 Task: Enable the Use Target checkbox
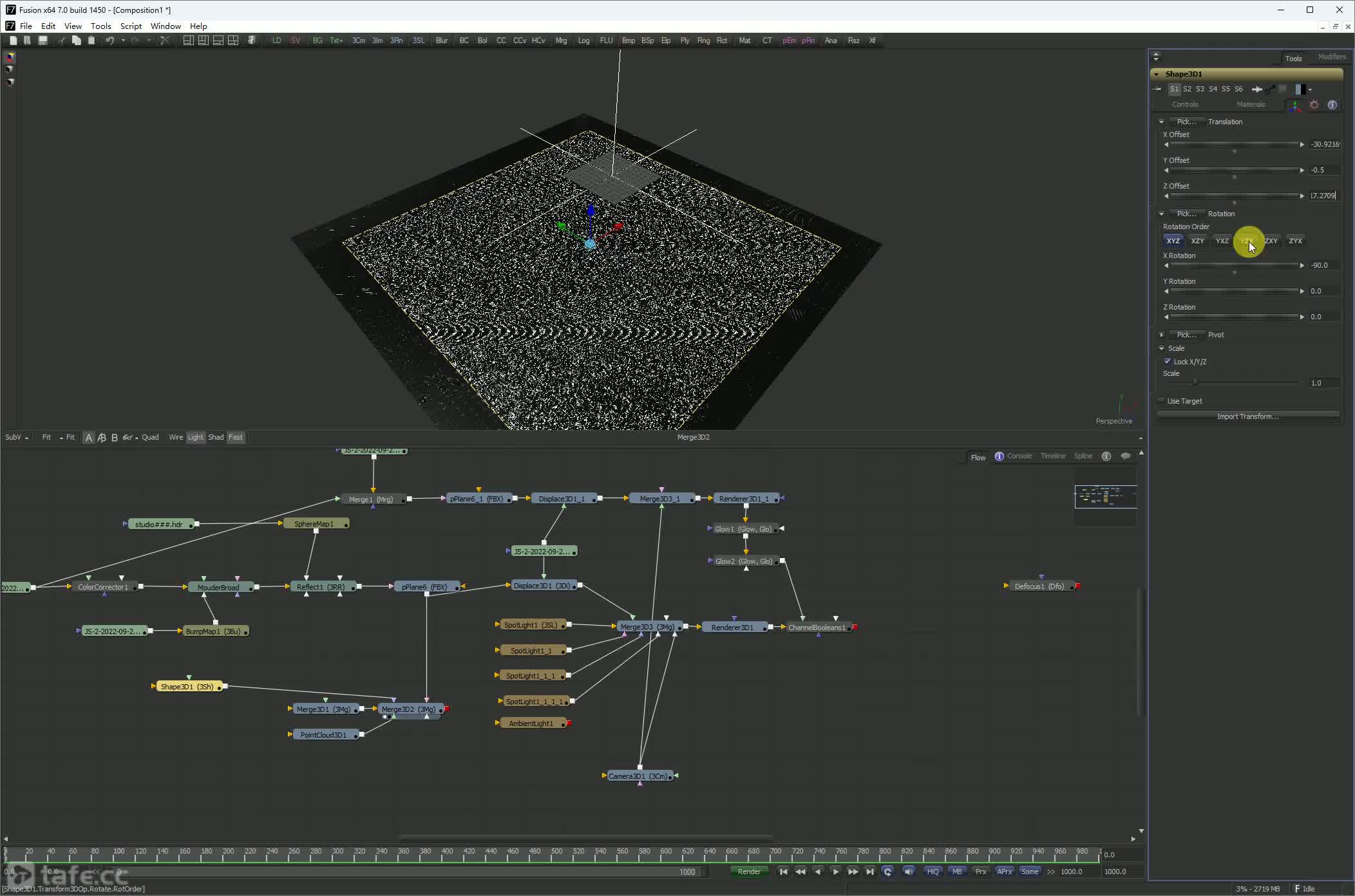[1161, 401]
